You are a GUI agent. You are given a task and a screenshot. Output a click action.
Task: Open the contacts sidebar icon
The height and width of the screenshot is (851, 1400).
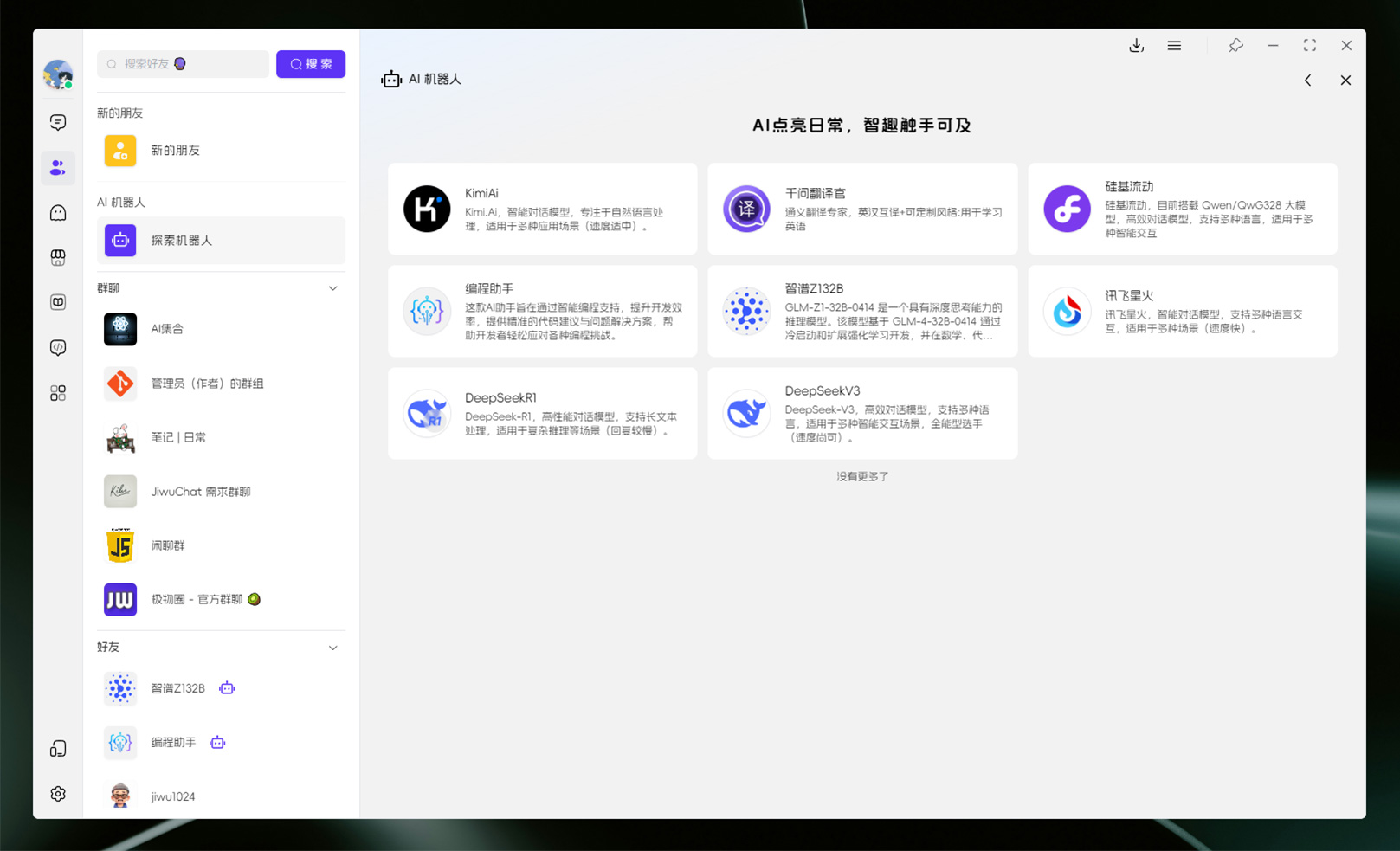coord(58,167)
